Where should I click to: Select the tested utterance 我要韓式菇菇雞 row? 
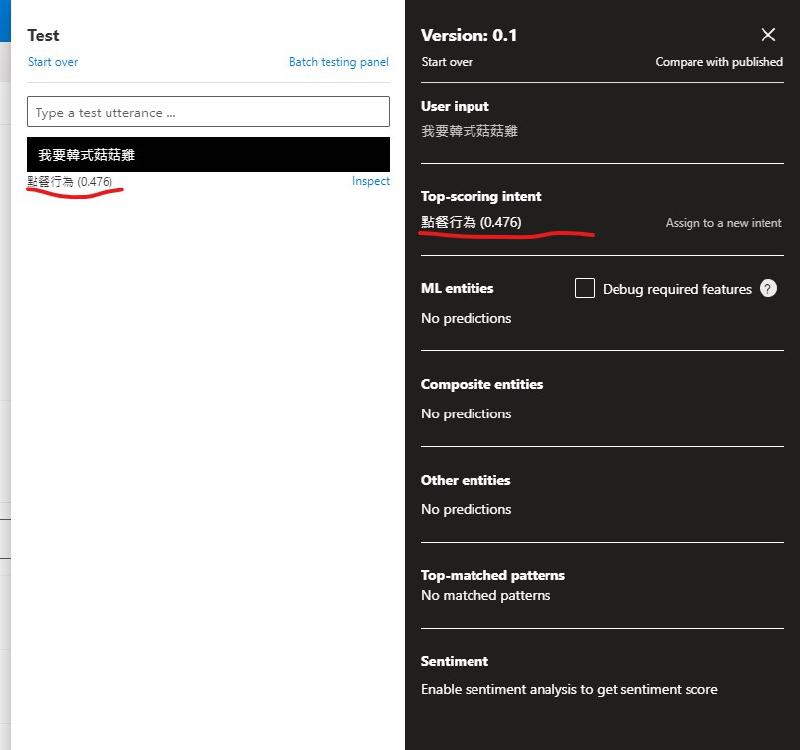click(208, 155)
